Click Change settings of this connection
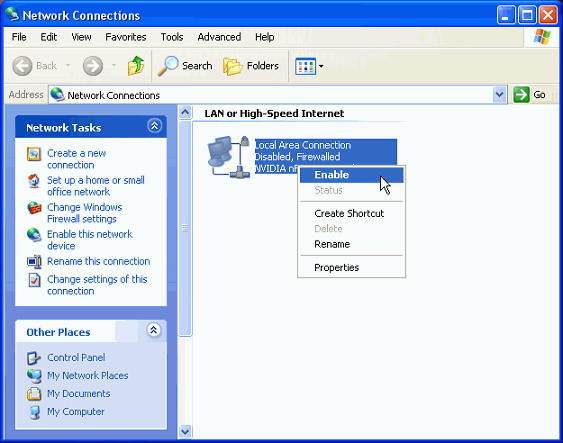The image size is (563, 443). pos(97,285)
